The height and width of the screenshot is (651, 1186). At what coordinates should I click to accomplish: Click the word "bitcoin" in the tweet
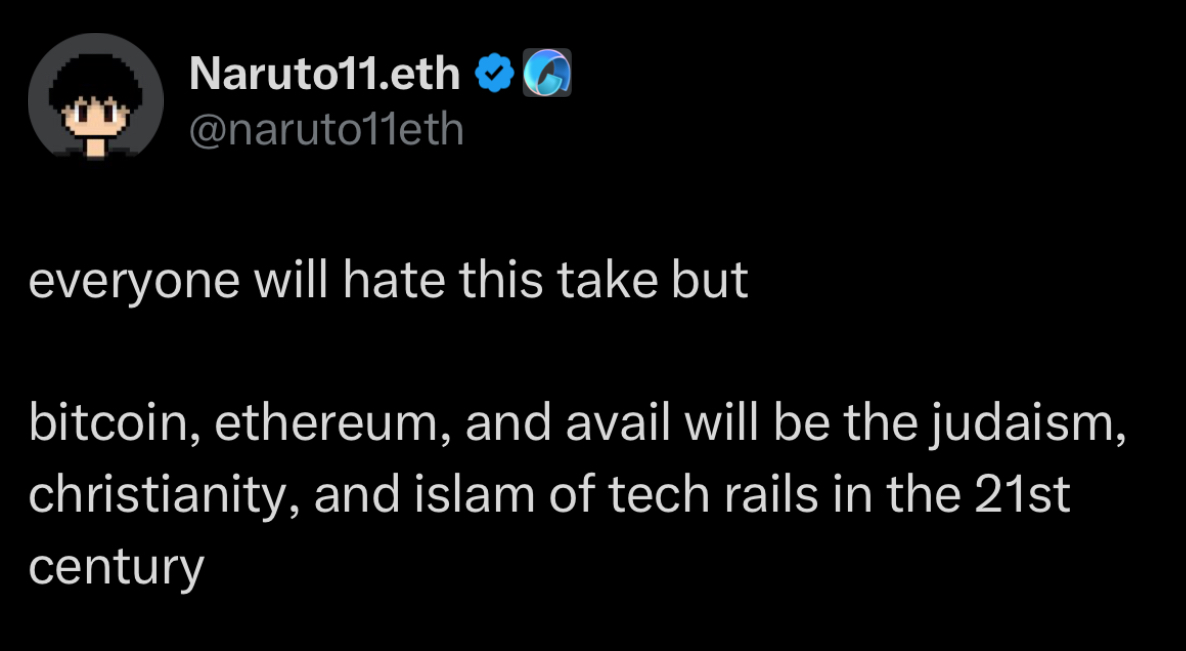115,423
